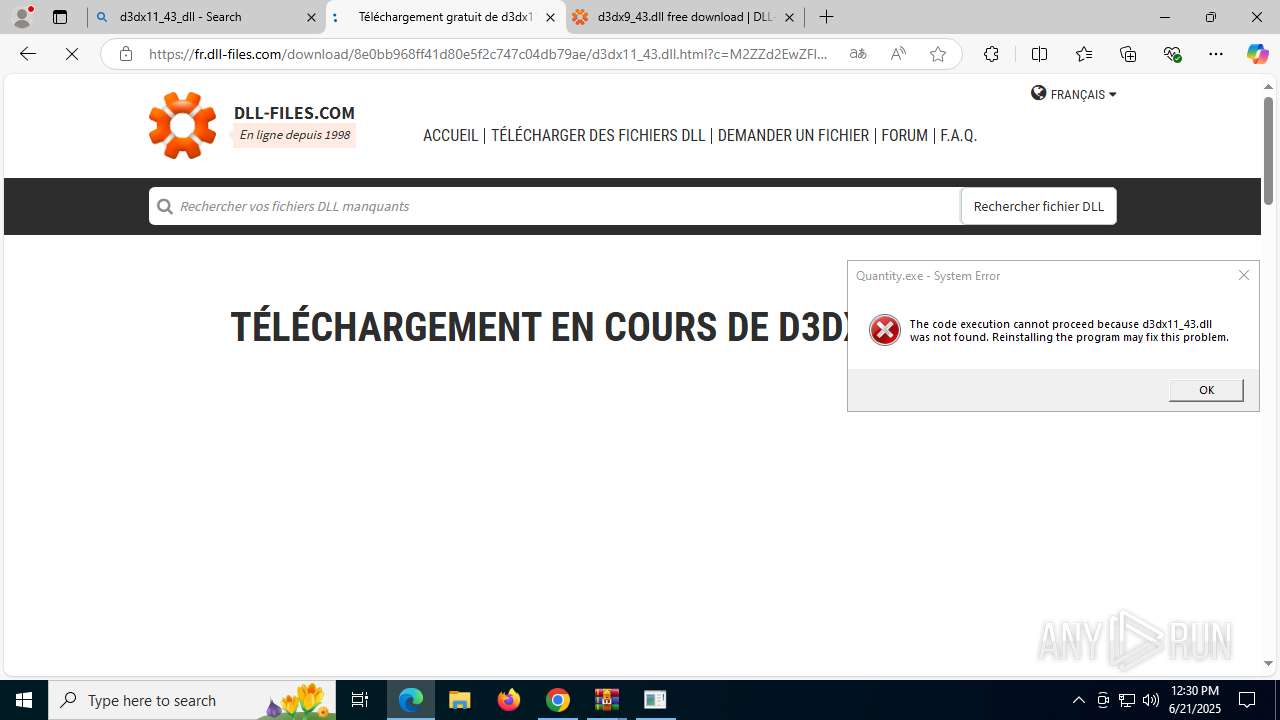
Task: Open Collections icon
Action: click(1128, 54)
